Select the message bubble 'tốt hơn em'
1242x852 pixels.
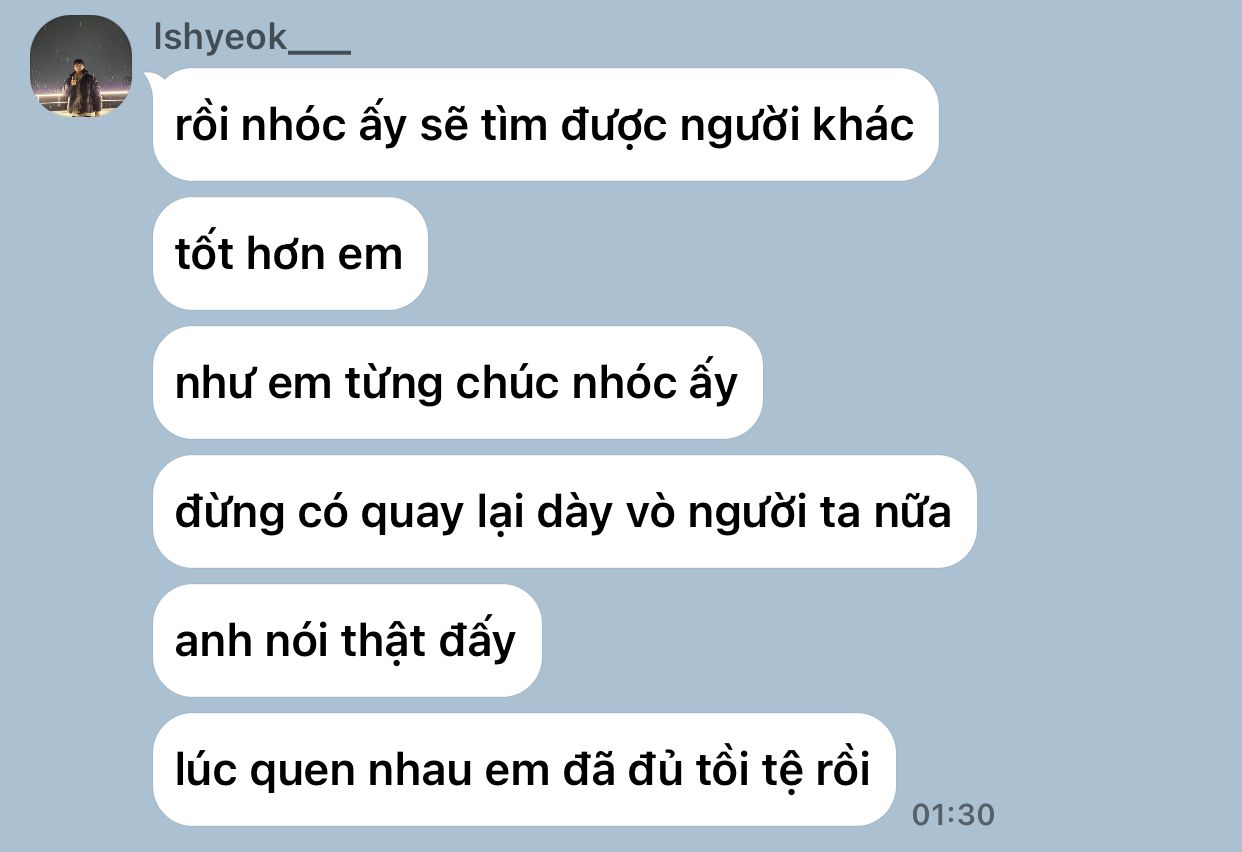point(290,254)
